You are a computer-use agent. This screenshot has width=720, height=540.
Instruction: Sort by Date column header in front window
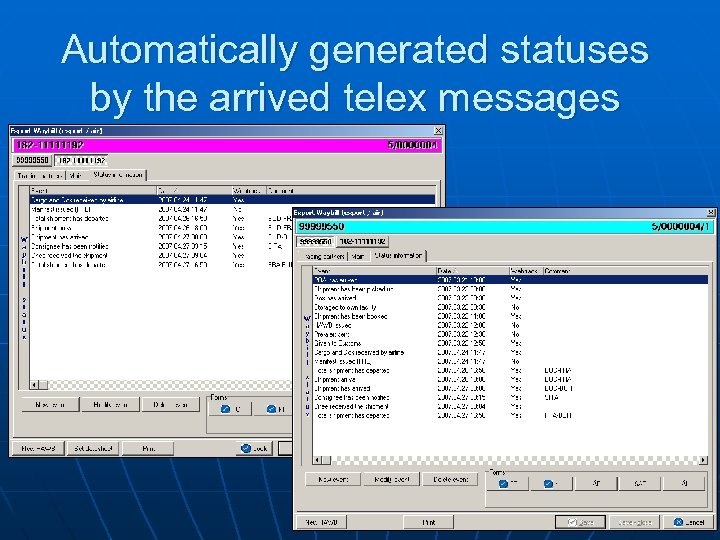[472, 271]
